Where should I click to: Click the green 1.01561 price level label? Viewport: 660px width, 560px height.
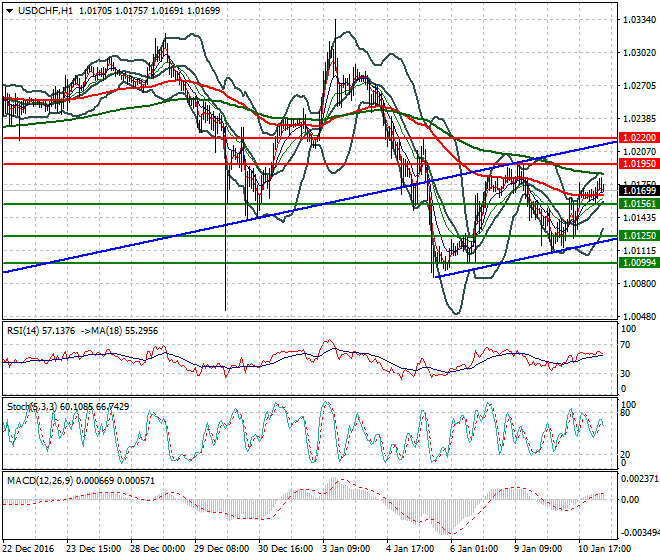[639, 204]
